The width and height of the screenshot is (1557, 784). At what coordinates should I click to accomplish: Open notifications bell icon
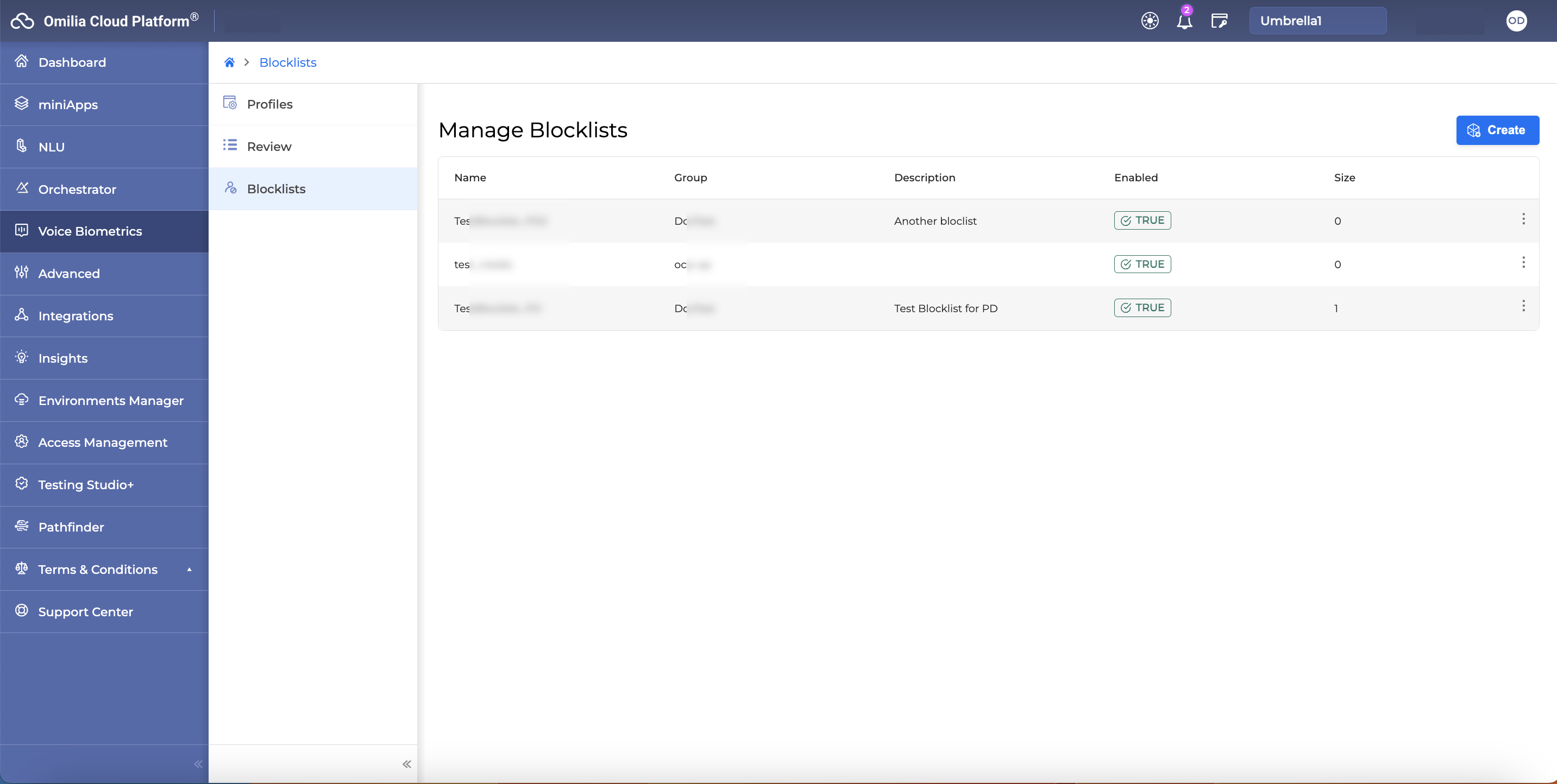(1184, 20)
